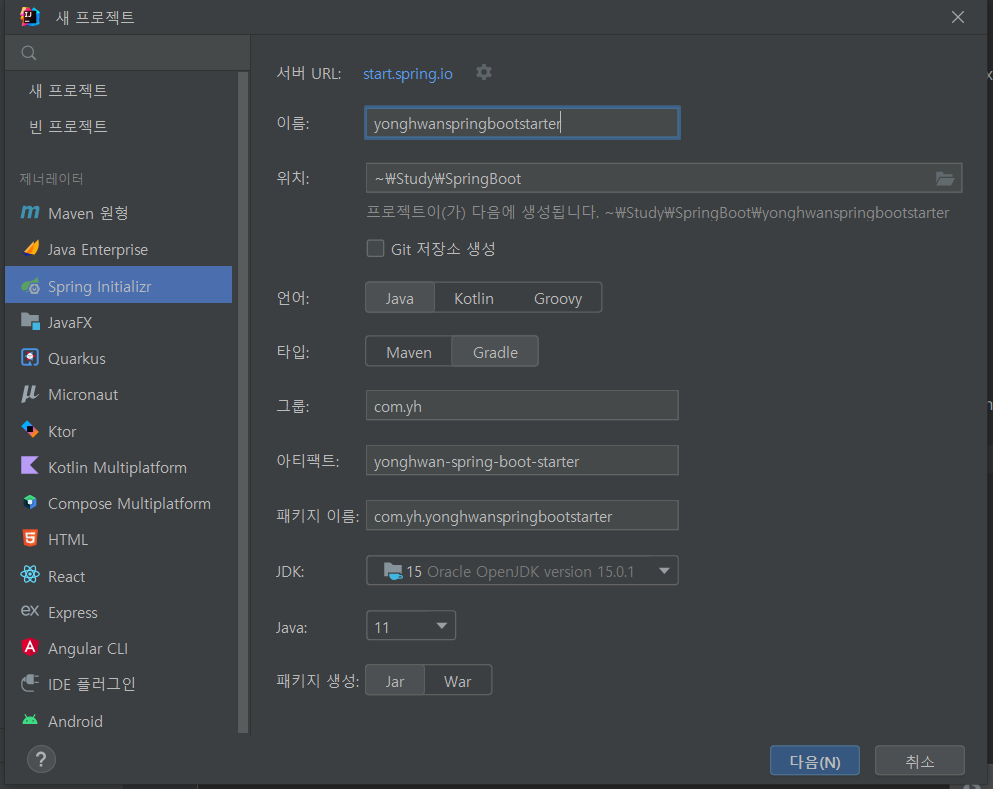Click the JavaFX generator icon

(x=30, y=322)
